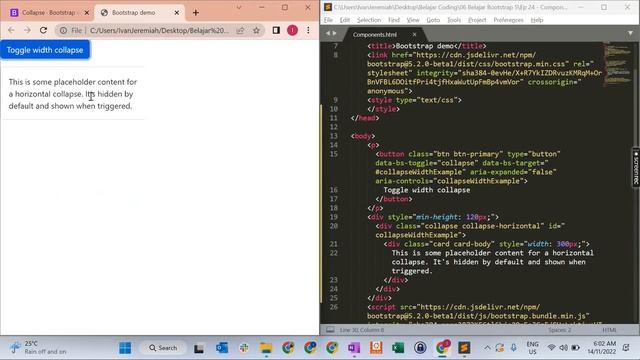Change HTML syntax in status bar
640x360 pixels.
609,330
